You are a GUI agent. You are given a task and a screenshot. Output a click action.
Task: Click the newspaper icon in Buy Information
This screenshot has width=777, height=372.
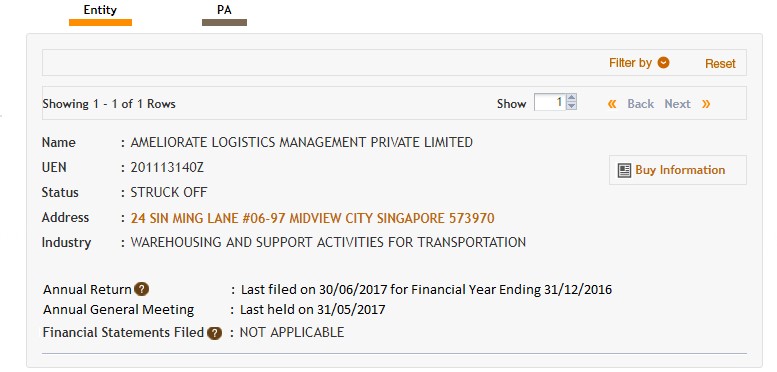click(x=624, y=171)
